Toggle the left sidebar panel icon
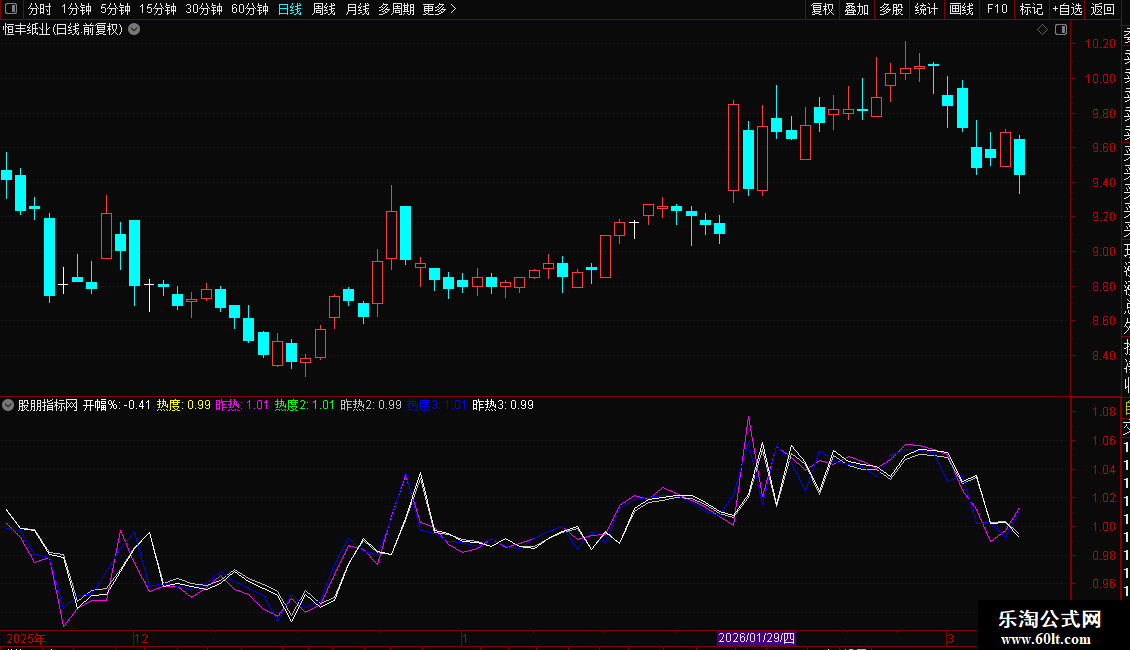1130x650 pixels. coord(11,9)
